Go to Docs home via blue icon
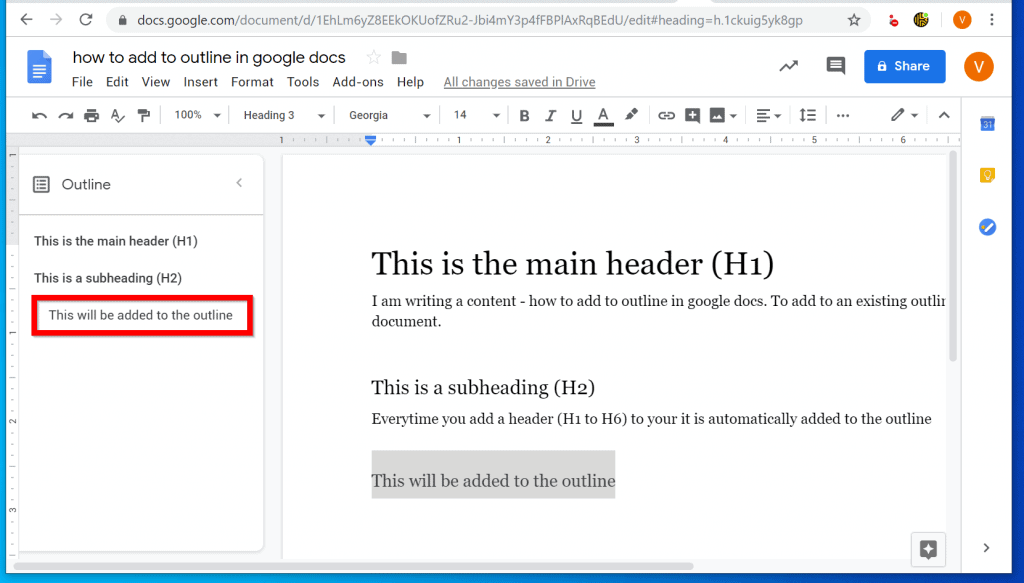Viewport: 1024px width, 583px height. tap(39, 67)
